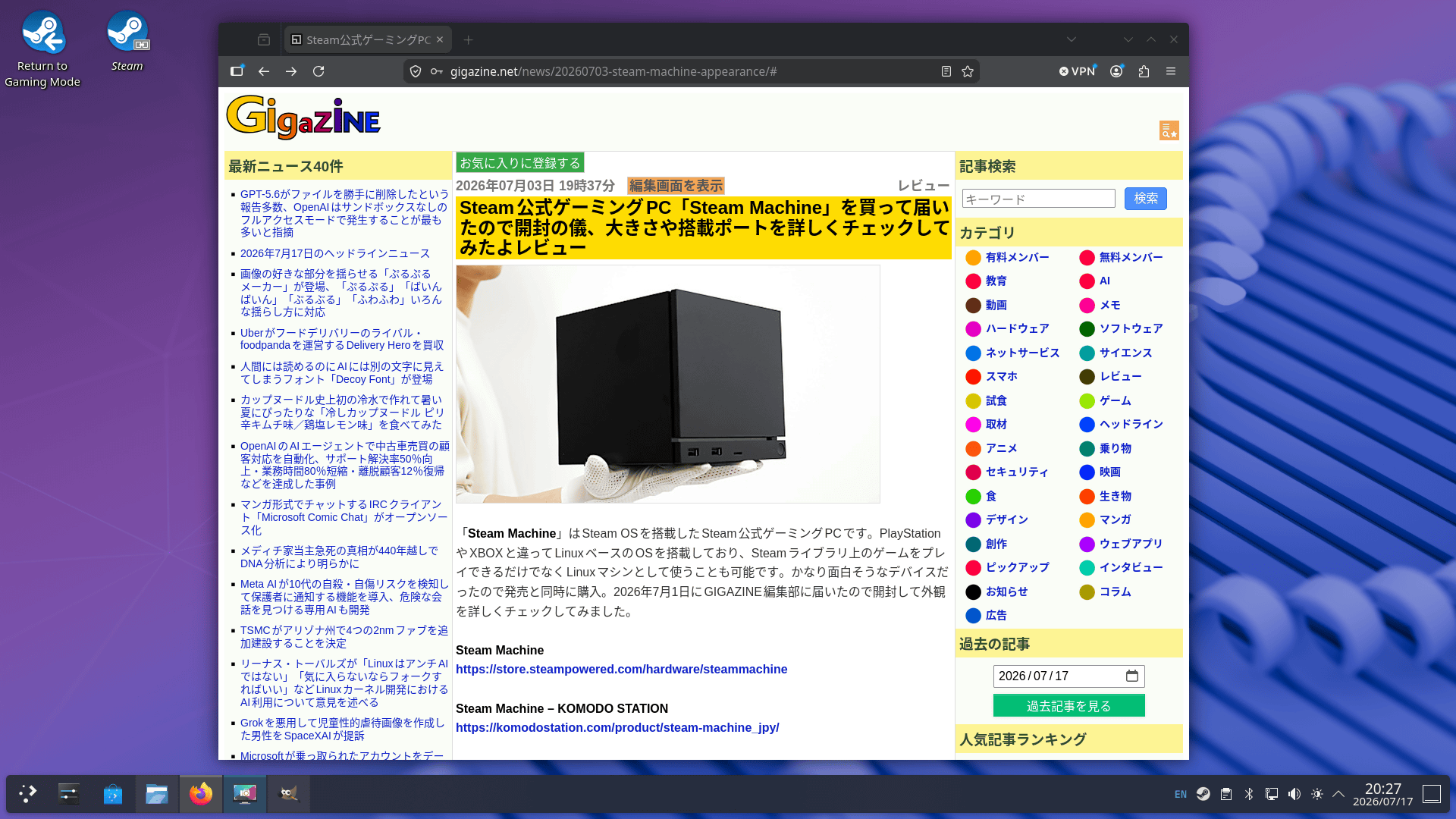1456x819 pixels.
Task: Click the 検索 button
Action: pyautogui.click(x=1146, y=199)
